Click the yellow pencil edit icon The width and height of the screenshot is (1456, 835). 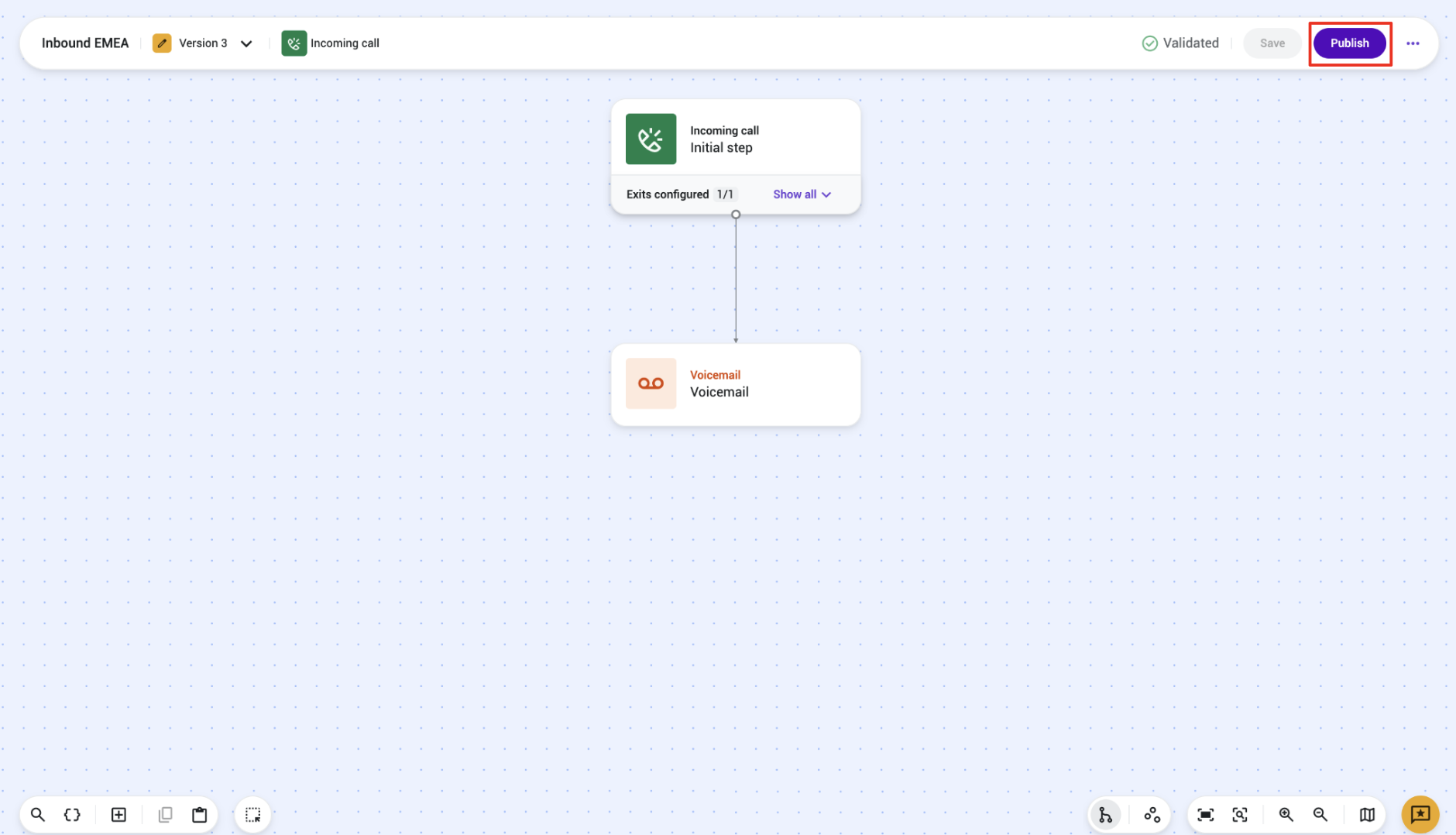(162, 43)
